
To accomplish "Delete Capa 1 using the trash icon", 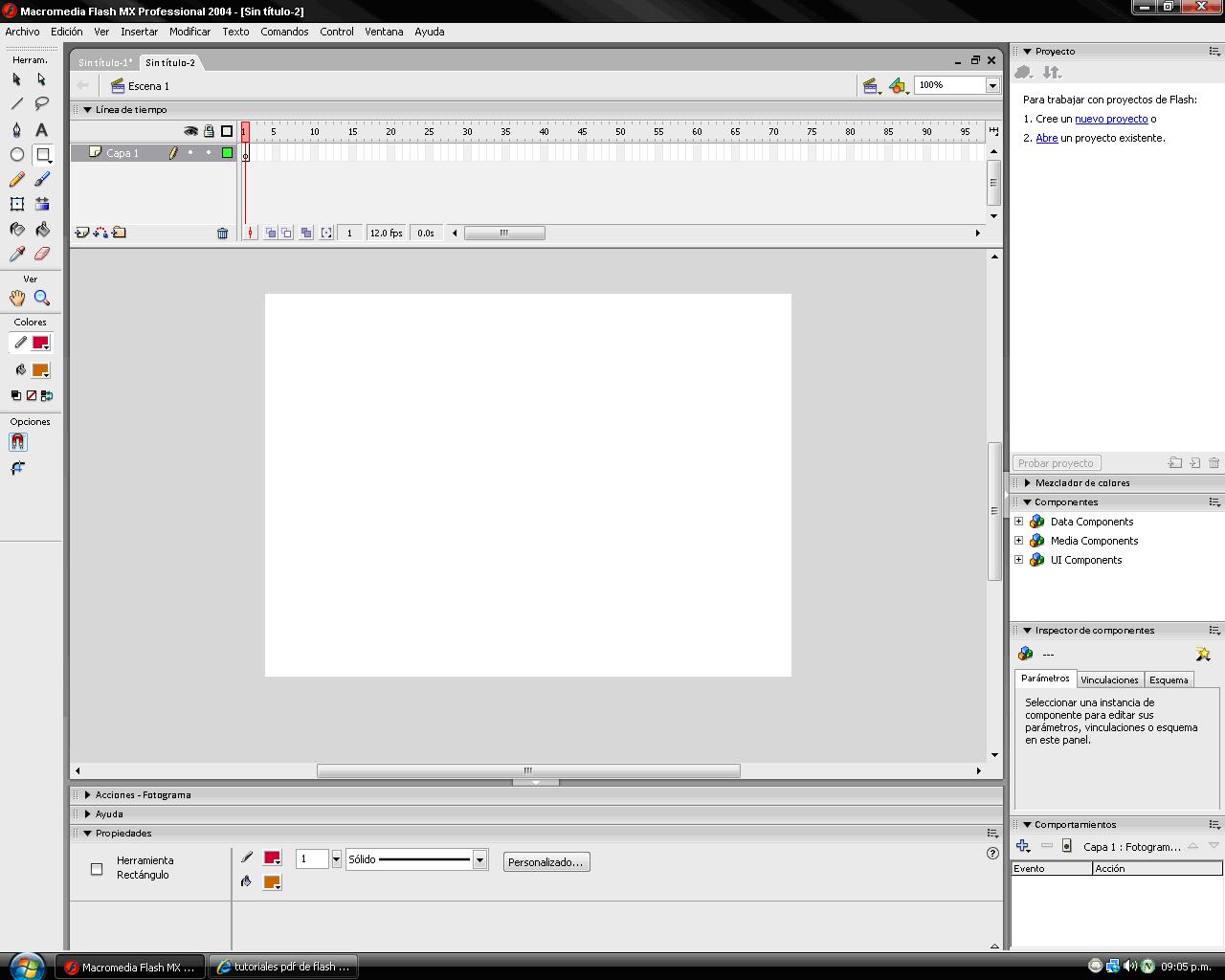I will point(223,232).
